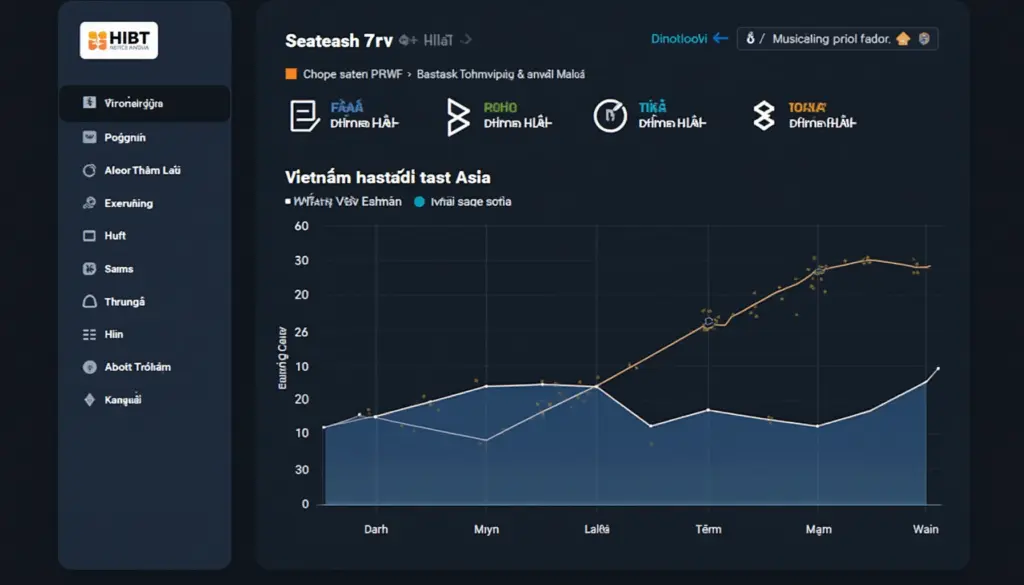Screen dimensions: 1024x585
Task: Open the Hiın list icon
Action: pos(89,334)
